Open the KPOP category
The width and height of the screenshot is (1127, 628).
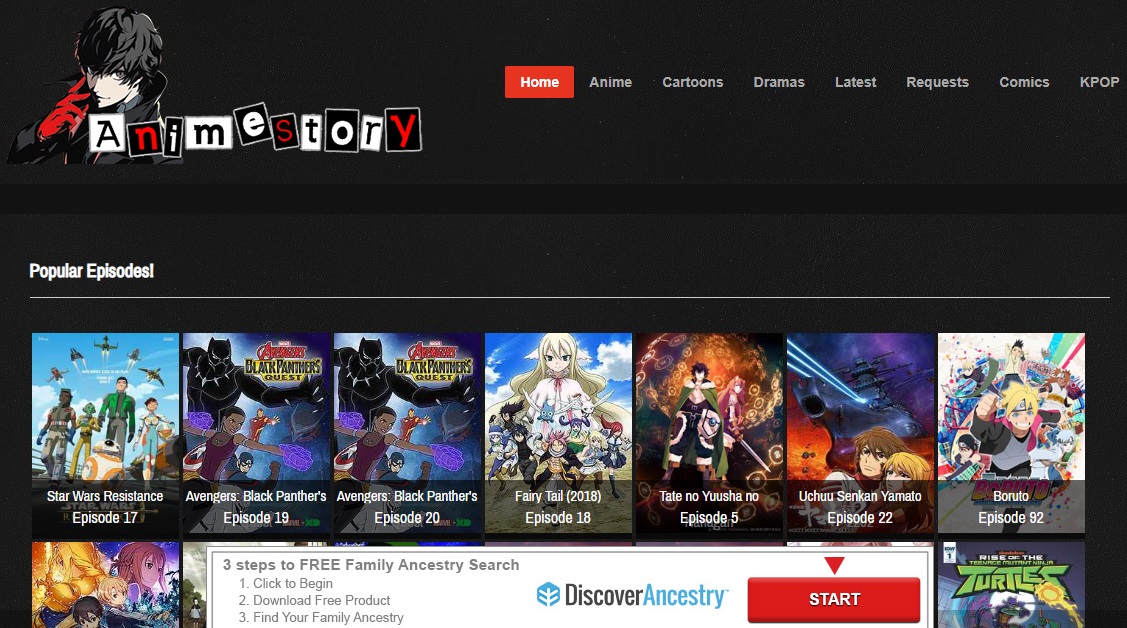(x=1100, y=82)
